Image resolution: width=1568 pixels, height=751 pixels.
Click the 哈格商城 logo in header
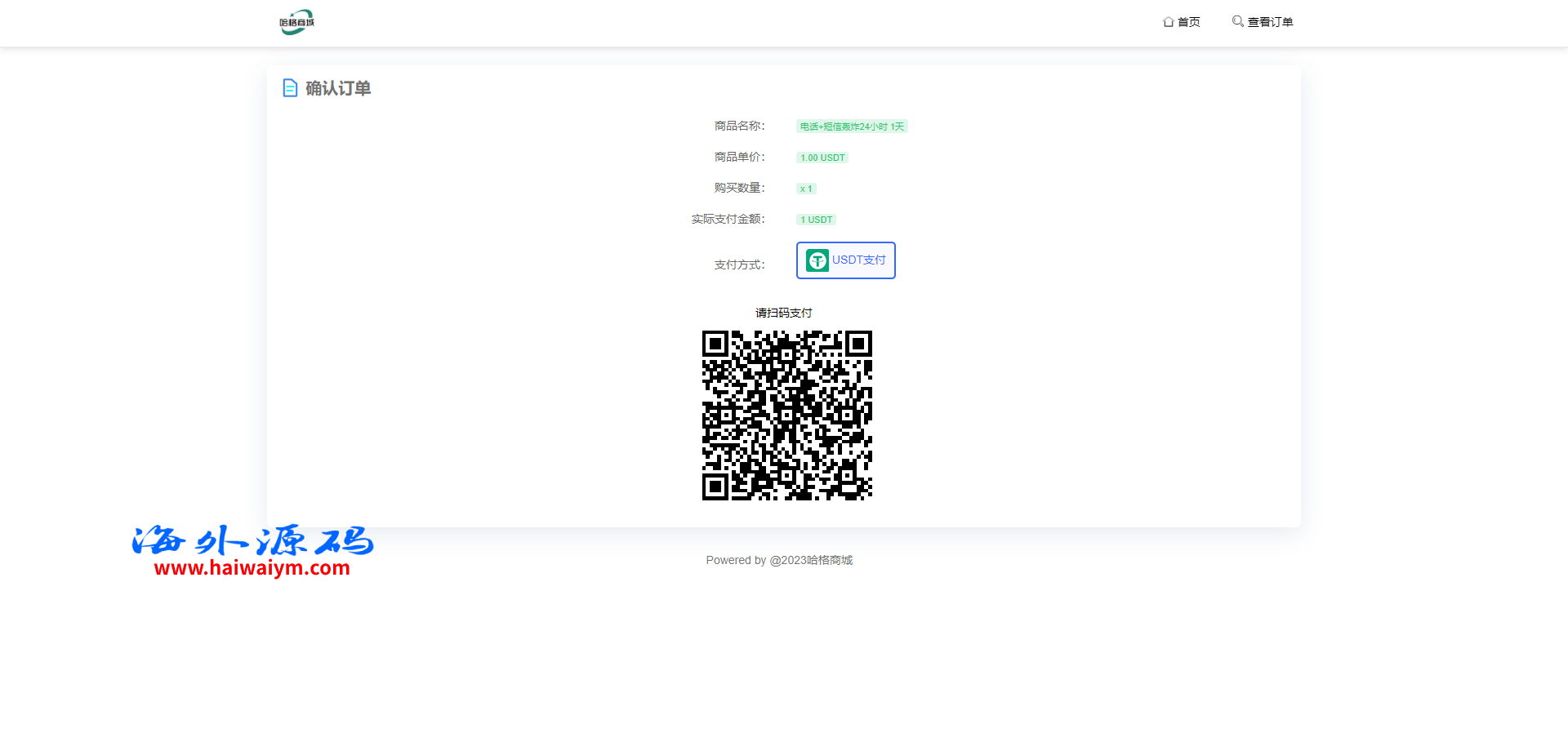[296, 22]
